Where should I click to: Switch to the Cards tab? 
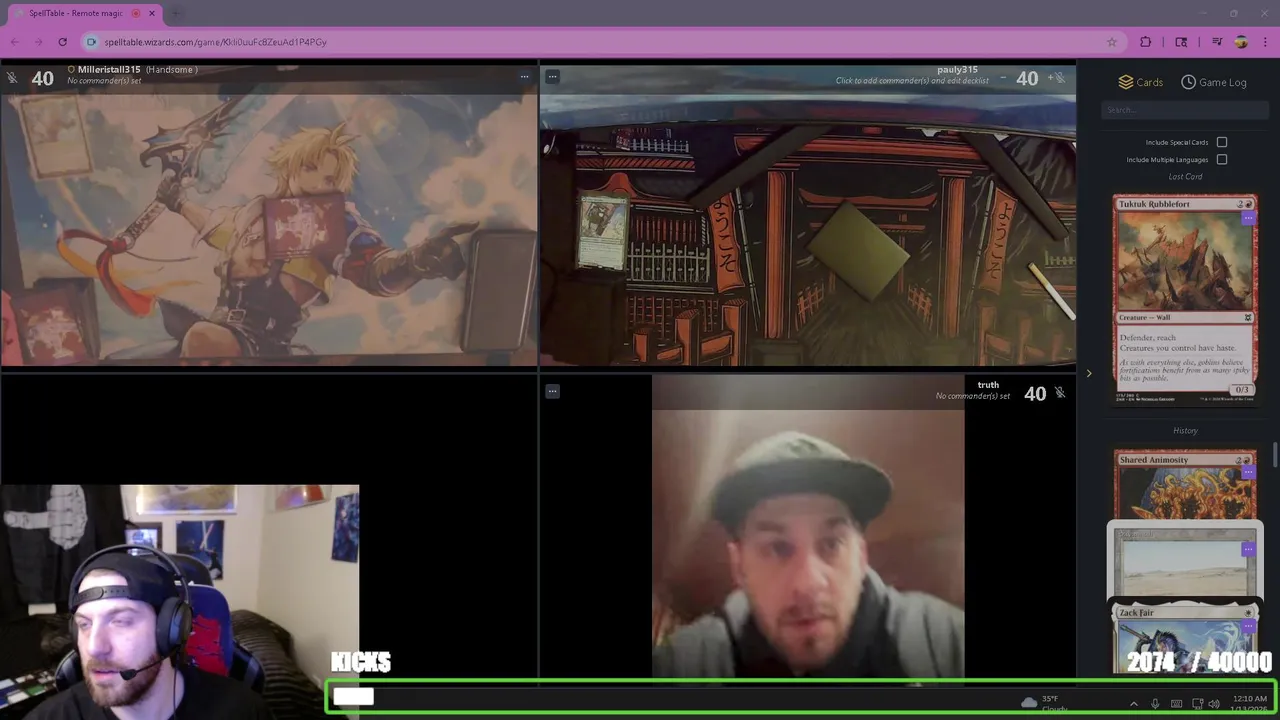pos(1140,82)
